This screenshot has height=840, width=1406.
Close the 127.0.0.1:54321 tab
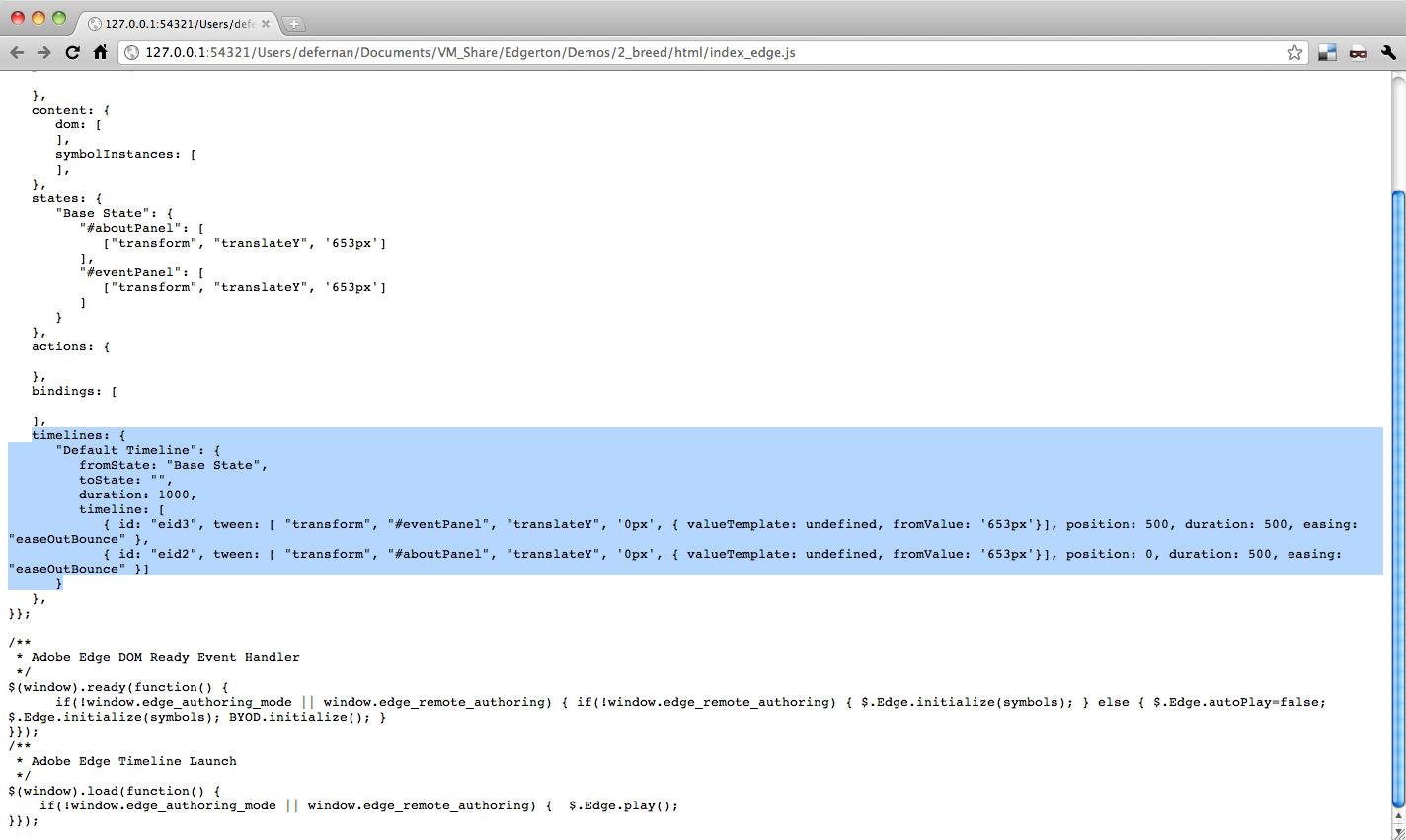[266, 23]
